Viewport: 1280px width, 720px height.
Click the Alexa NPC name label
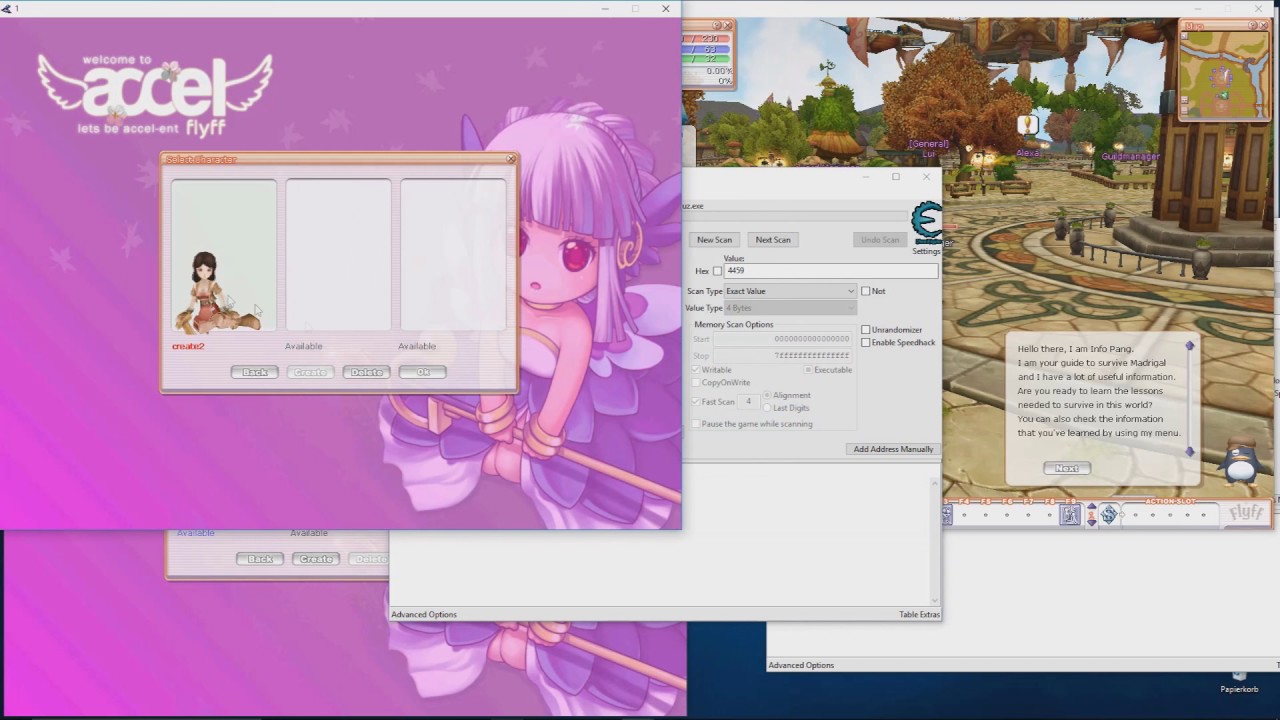[1028, 154]
